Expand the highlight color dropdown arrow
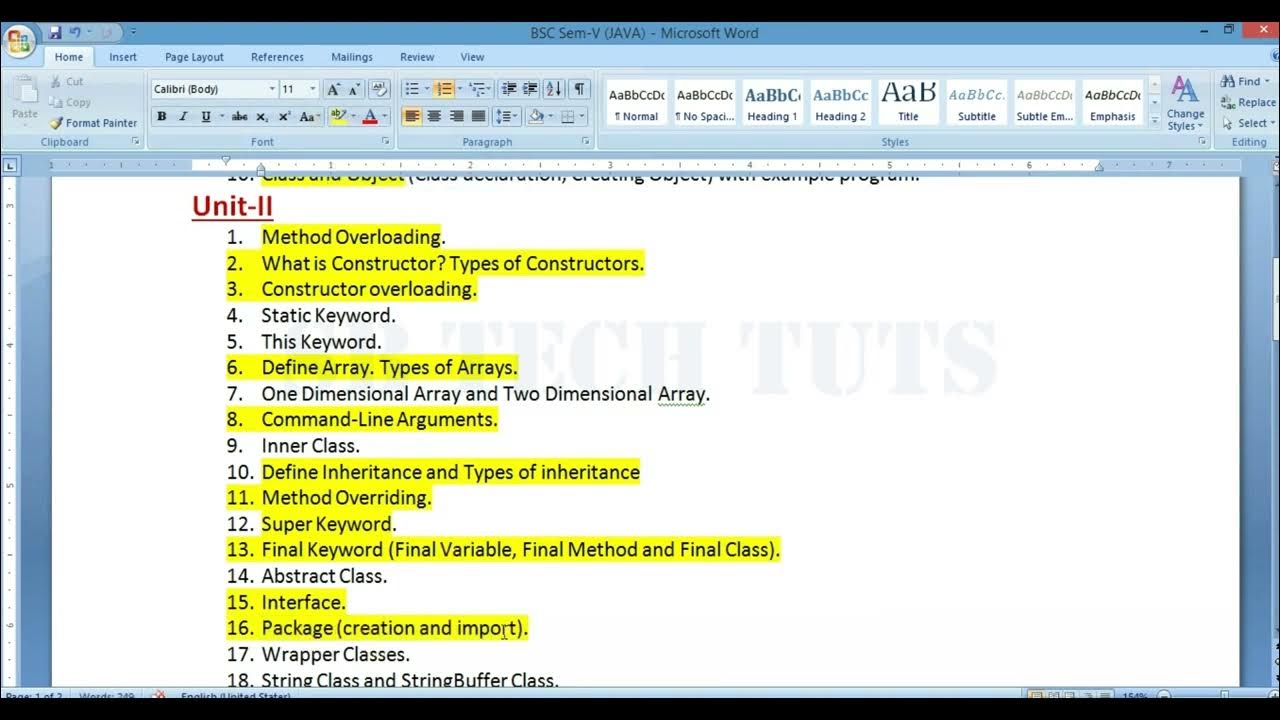The image size is (1280, 720). 353,117
